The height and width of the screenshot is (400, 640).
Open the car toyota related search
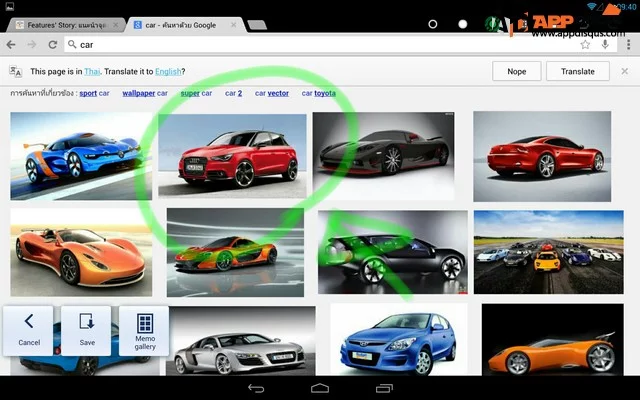(x=318, y=93)
